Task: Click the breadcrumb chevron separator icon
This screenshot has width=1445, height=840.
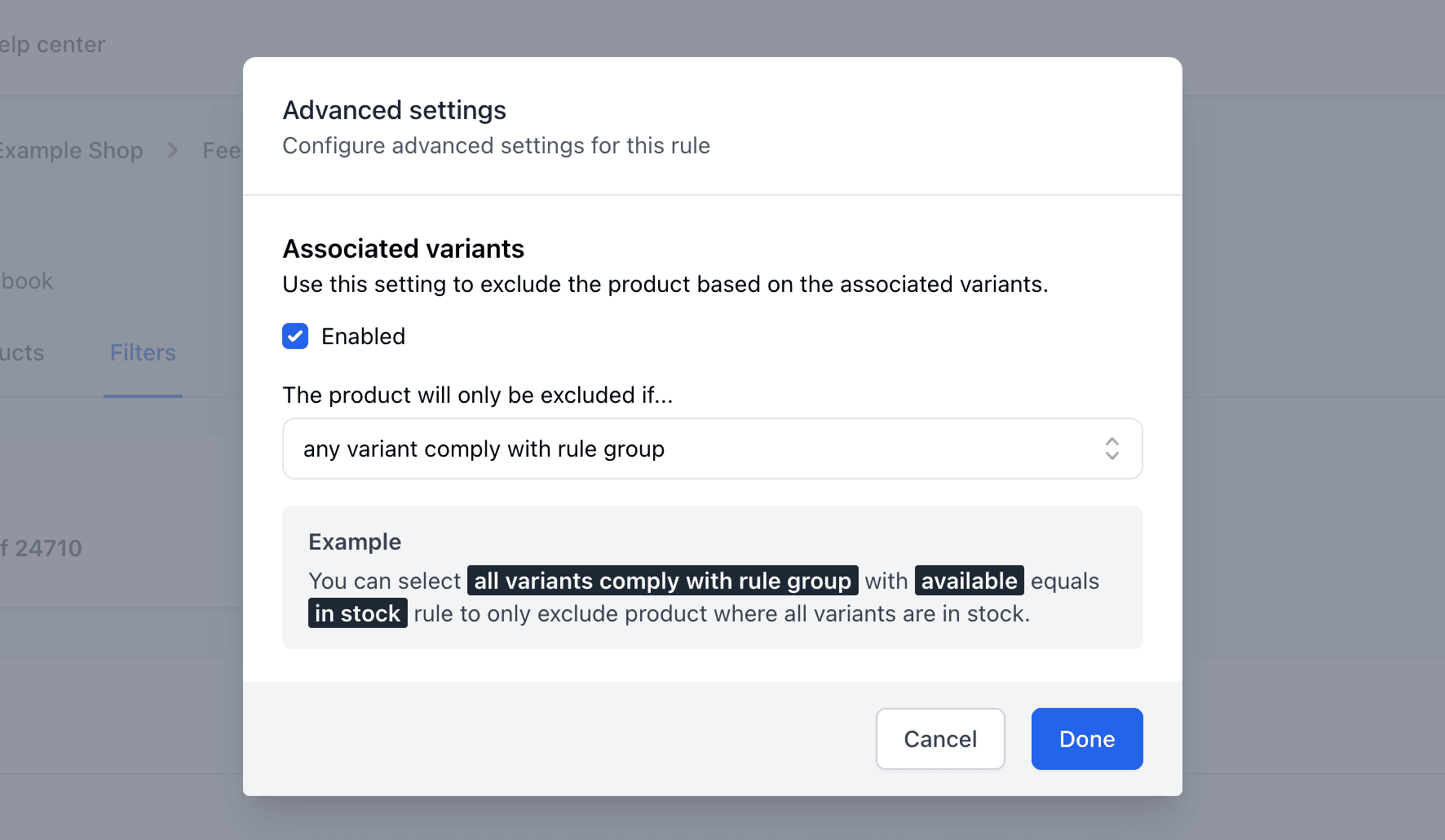Action: tap(172, 150)
